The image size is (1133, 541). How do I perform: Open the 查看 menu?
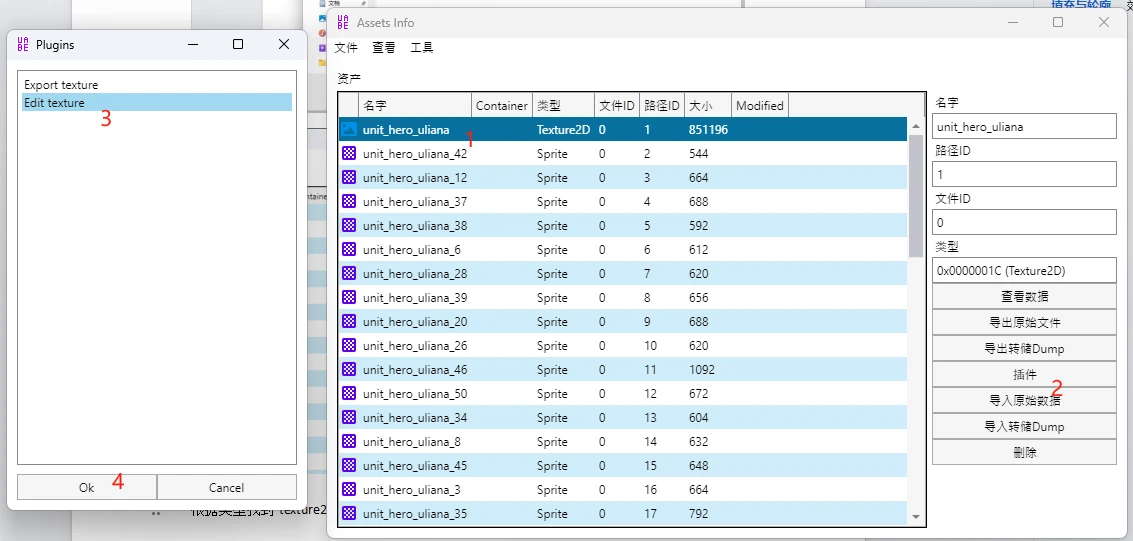click(x=384, y=48)
